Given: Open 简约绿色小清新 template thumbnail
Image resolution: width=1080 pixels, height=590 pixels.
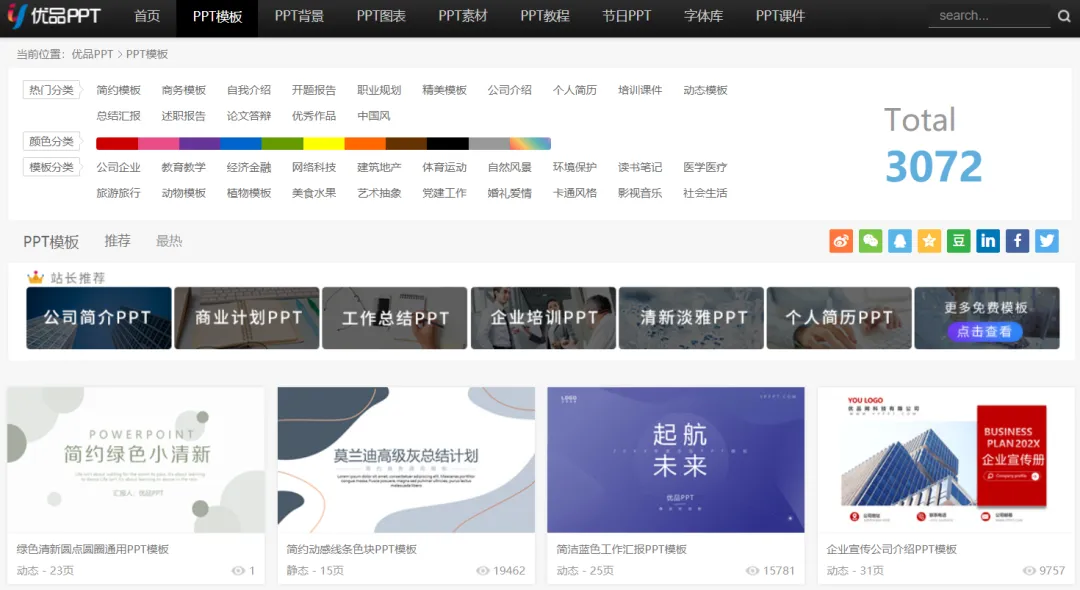Looking at the screenshot, I should pyautogui.click(x=136, y=460).
